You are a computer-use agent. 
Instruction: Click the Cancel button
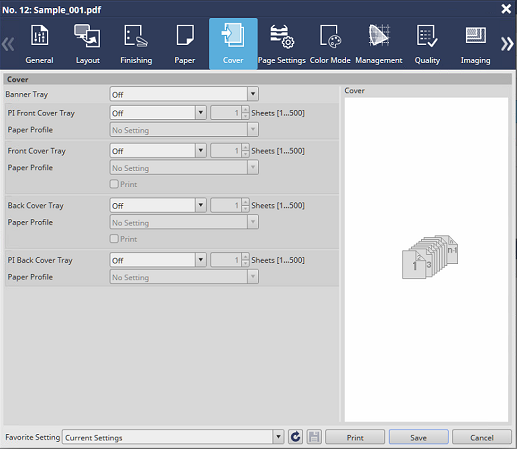pos(482,437)
